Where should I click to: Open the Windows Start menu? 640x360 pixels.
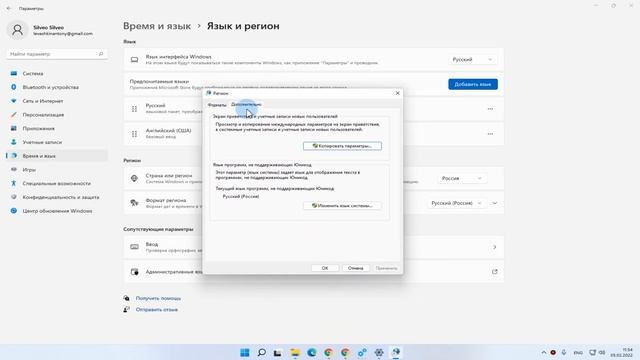pos(245,353)
